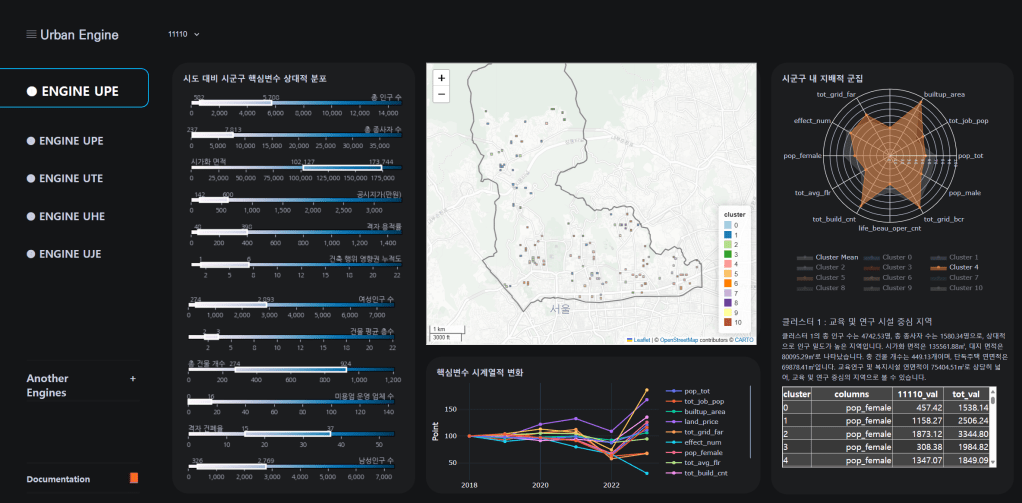
Task: Click the data table's vertical scrollbar
Action: click(991, 425)
